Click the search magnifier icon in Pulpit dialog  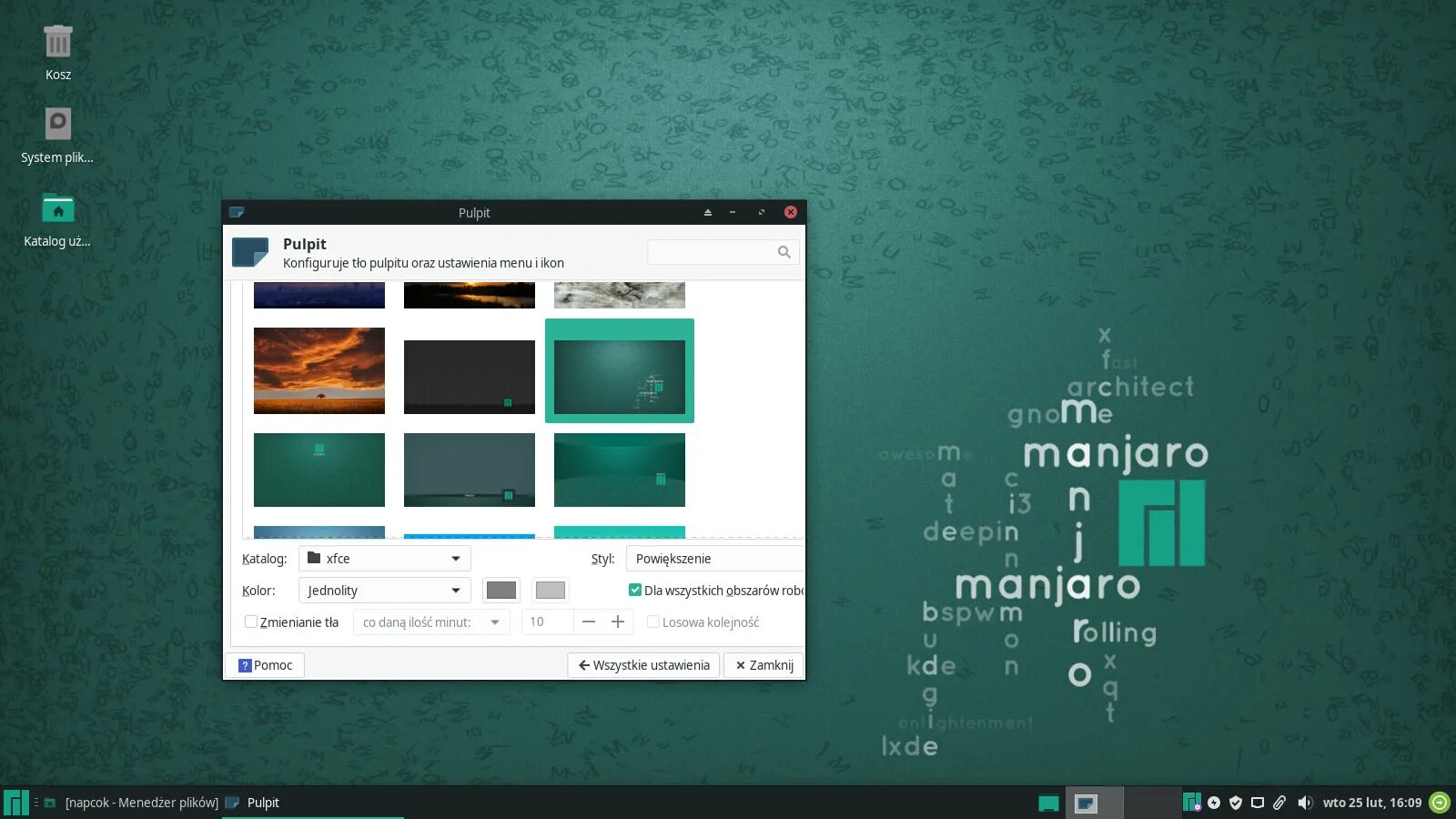784,252
